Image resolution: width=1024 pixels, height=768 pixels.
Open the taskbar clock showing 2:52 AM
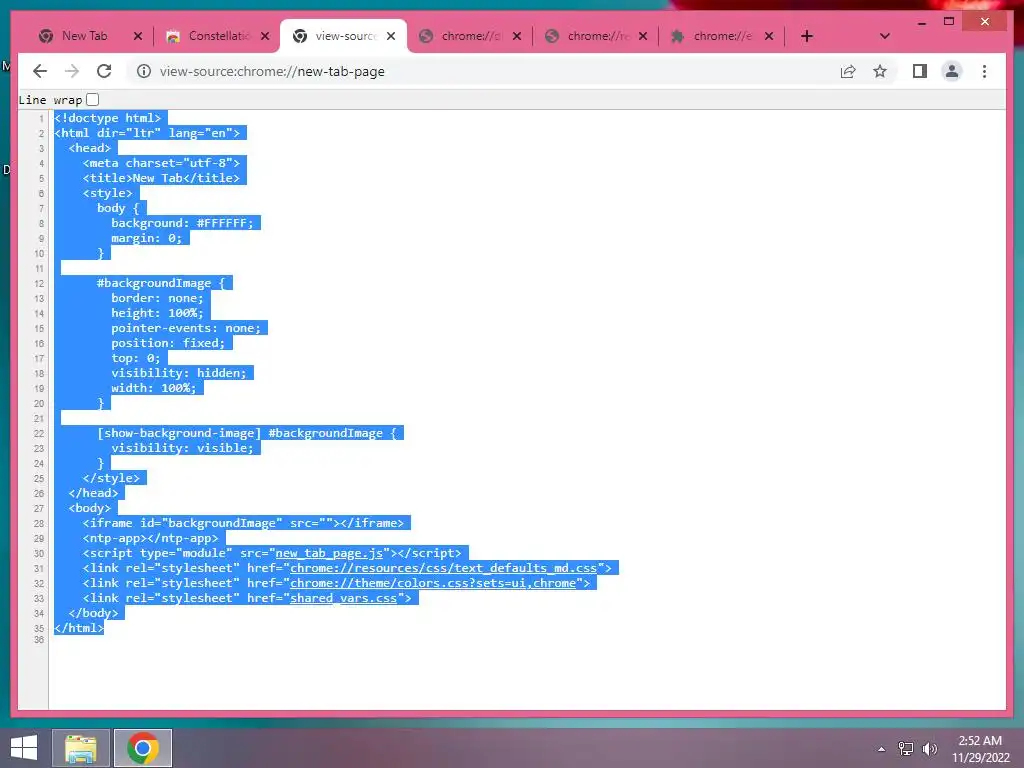click(x=980, y=748)
